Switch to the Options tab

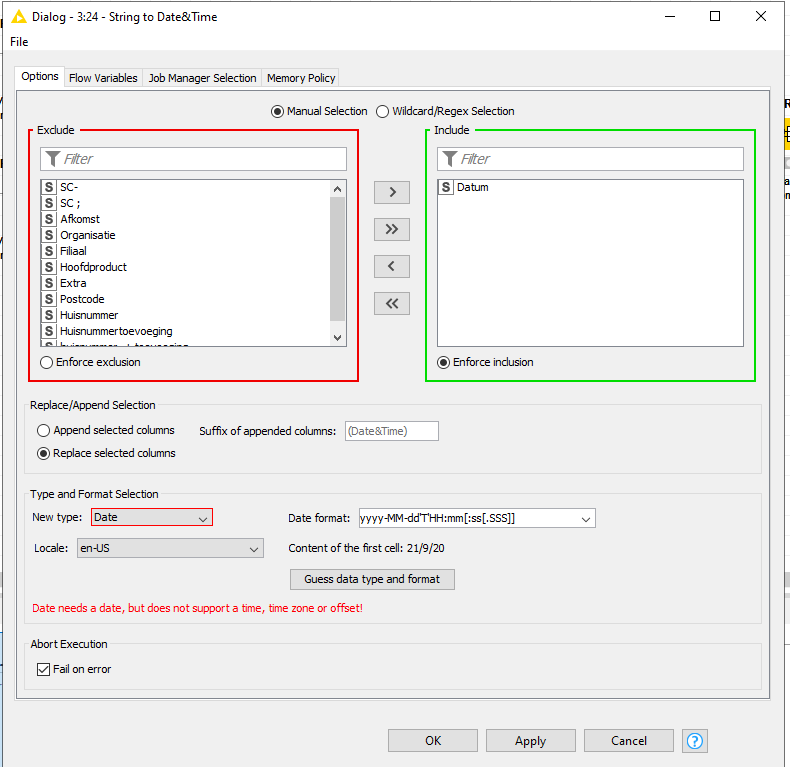[x=40, y=77]
